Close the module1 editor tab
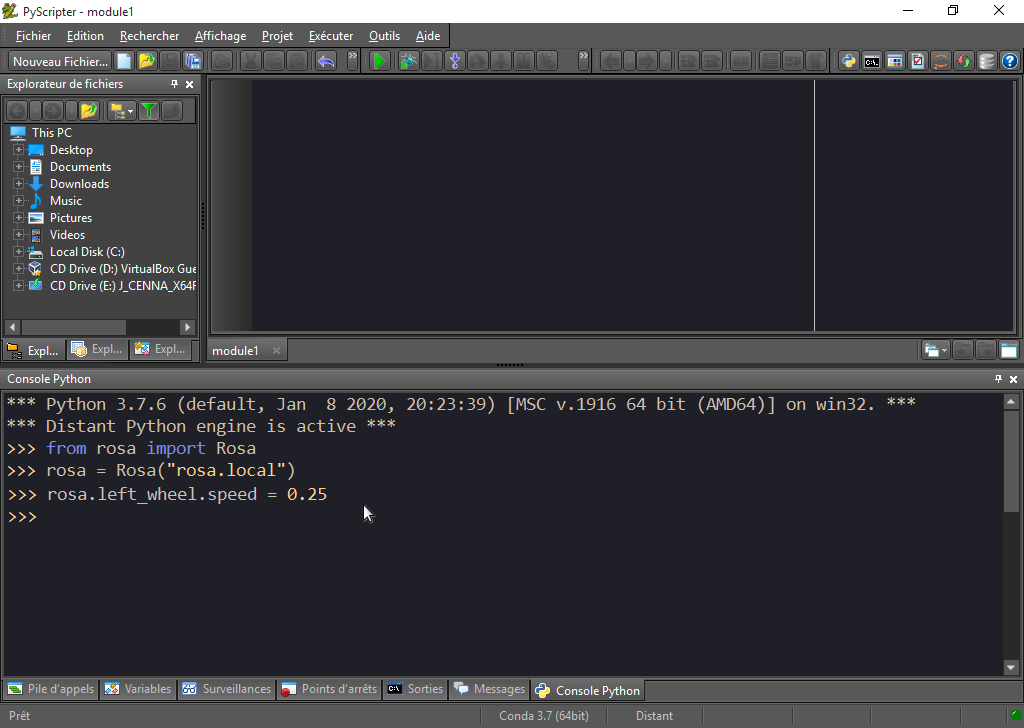1024x728 pixels. click(276, 350)
